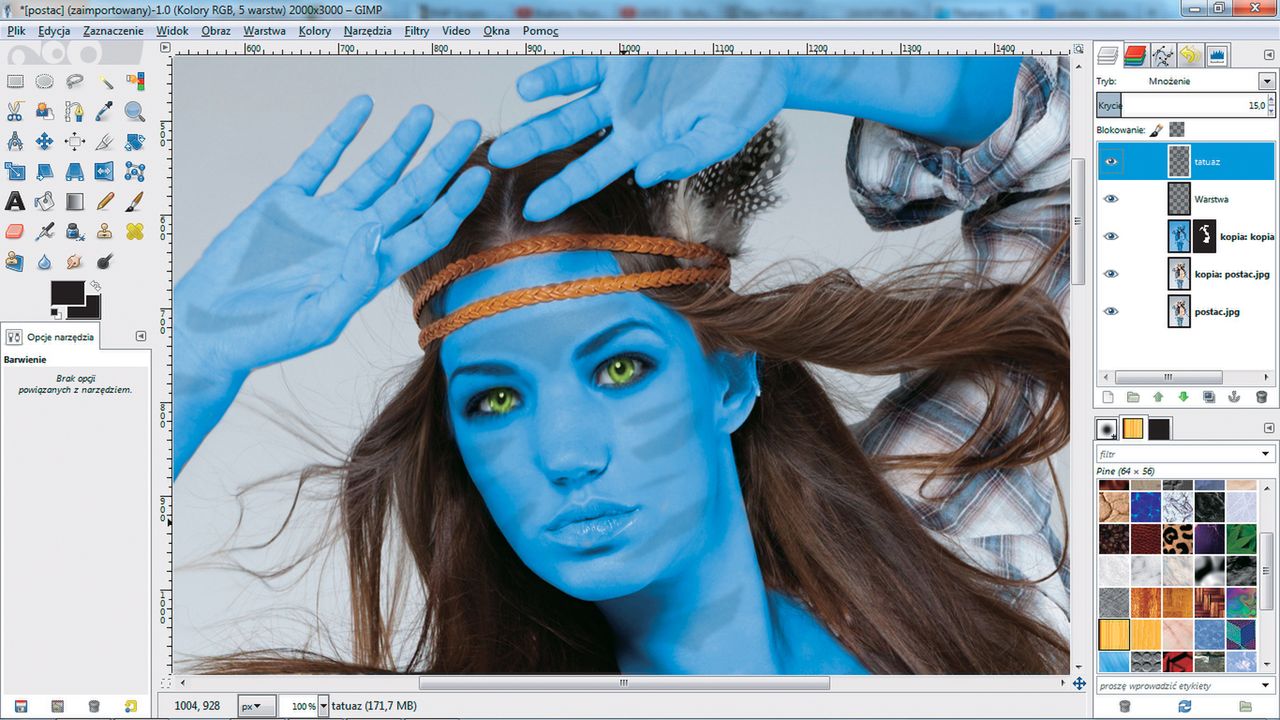Select the Perspective tool
This screenshot has width=1280, height=720.
(x=75, y=171)
